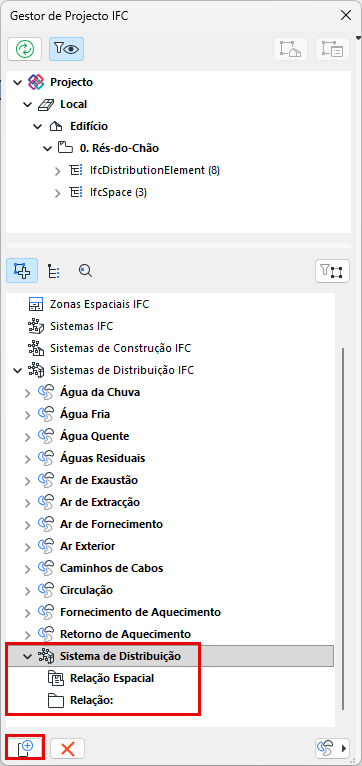Click the IfcDistributionElement list icon
This screenshot has width=362, height=766.
point(76,170)
